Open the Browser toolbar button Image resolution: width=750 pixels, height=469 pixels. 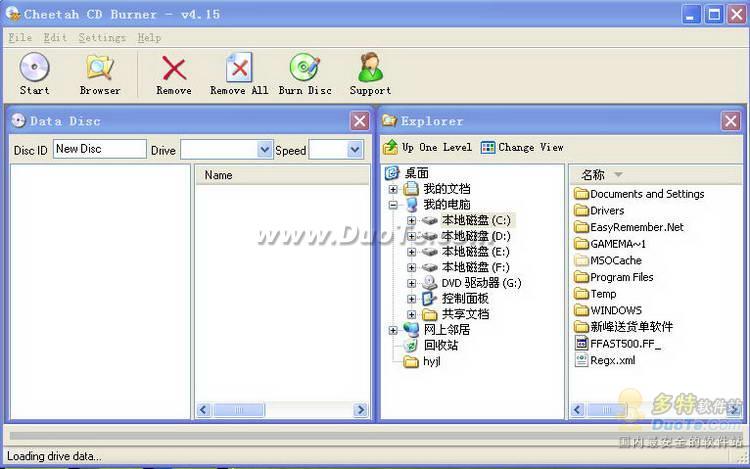[x=100, y=74]
